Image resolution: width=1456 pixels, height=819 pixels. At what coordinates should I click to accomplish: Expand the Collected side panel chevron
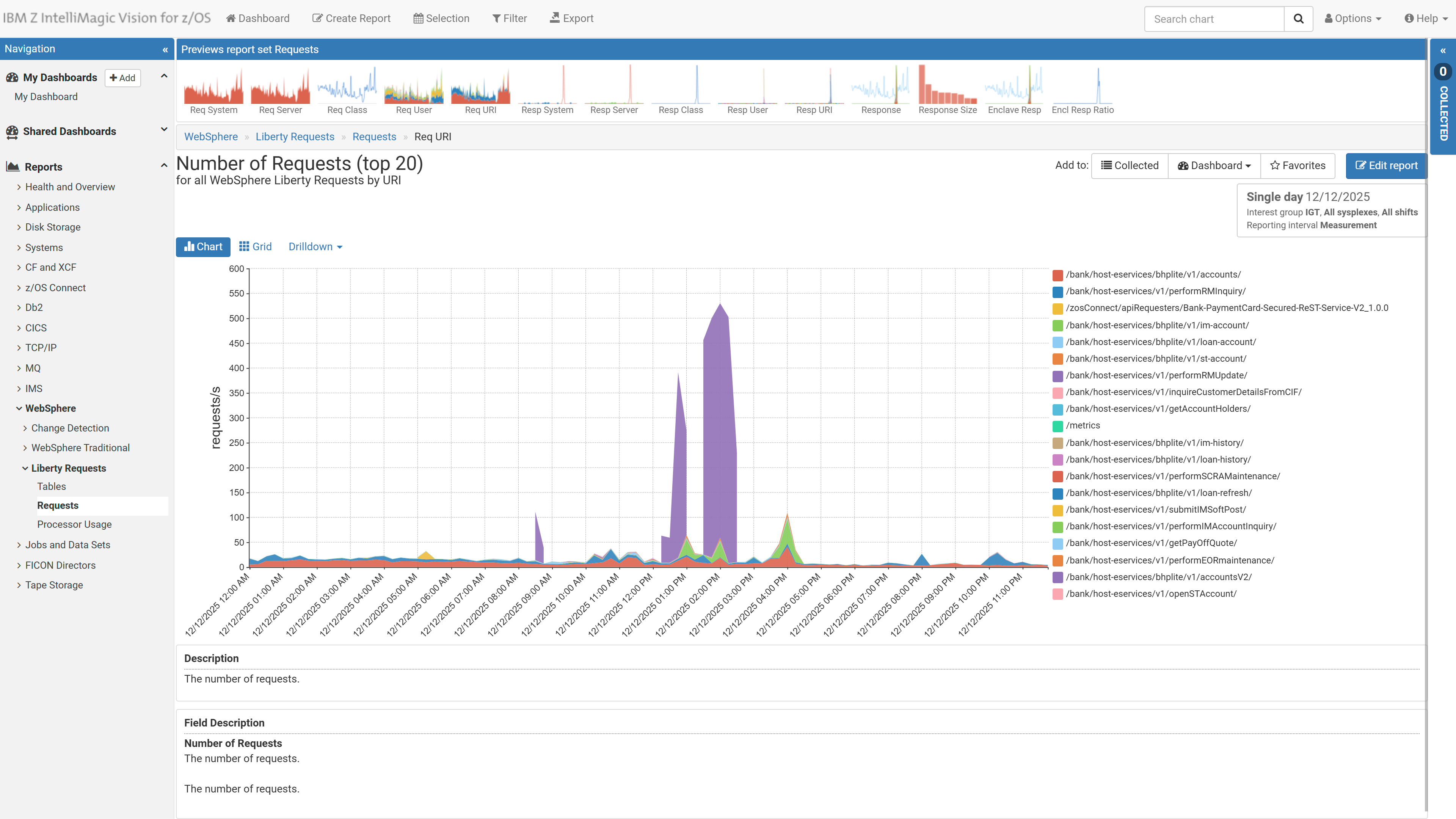tap(1443, 51)
